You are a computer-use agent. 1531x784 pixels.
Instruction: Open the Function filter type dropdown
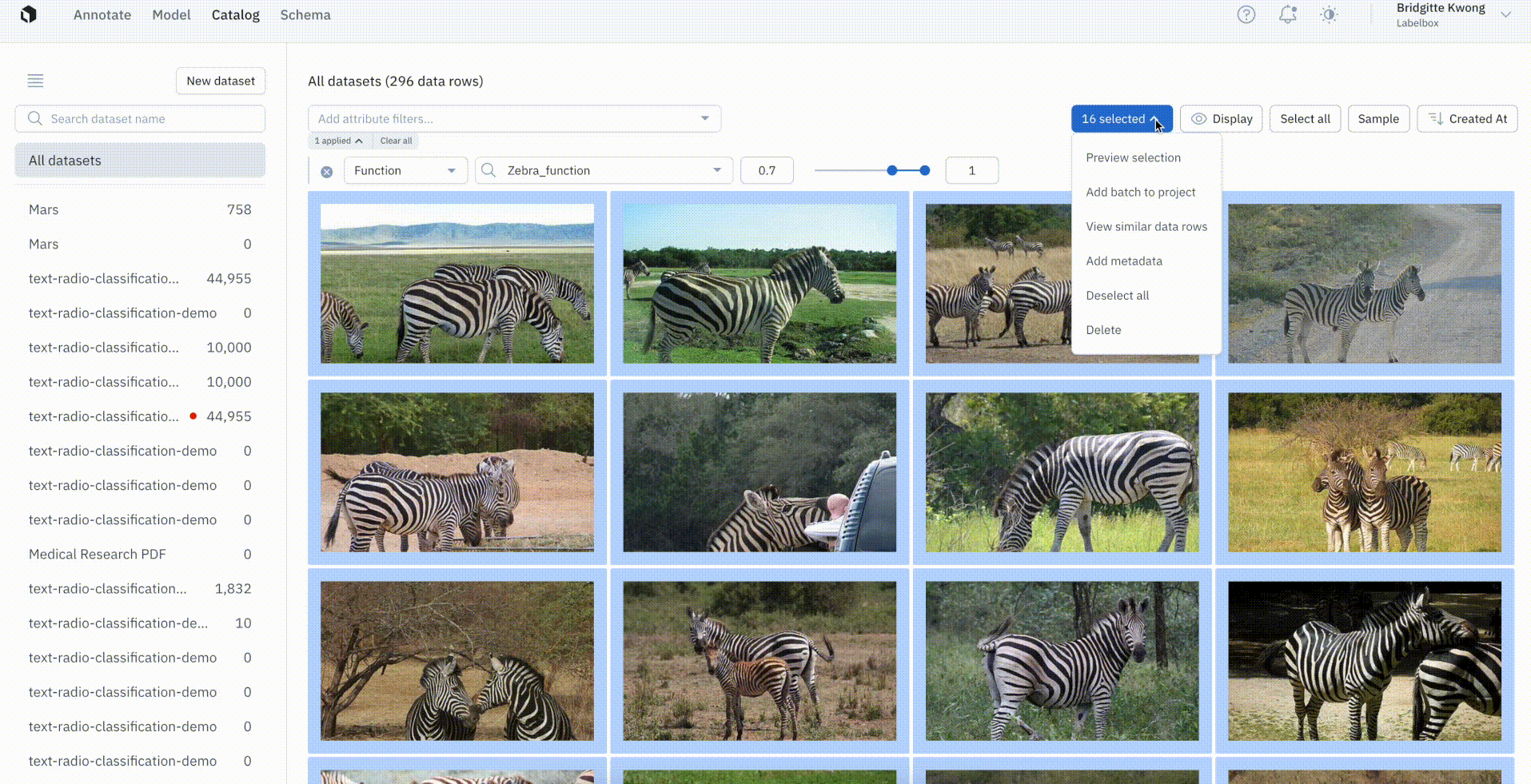click(x=405, y=170)
